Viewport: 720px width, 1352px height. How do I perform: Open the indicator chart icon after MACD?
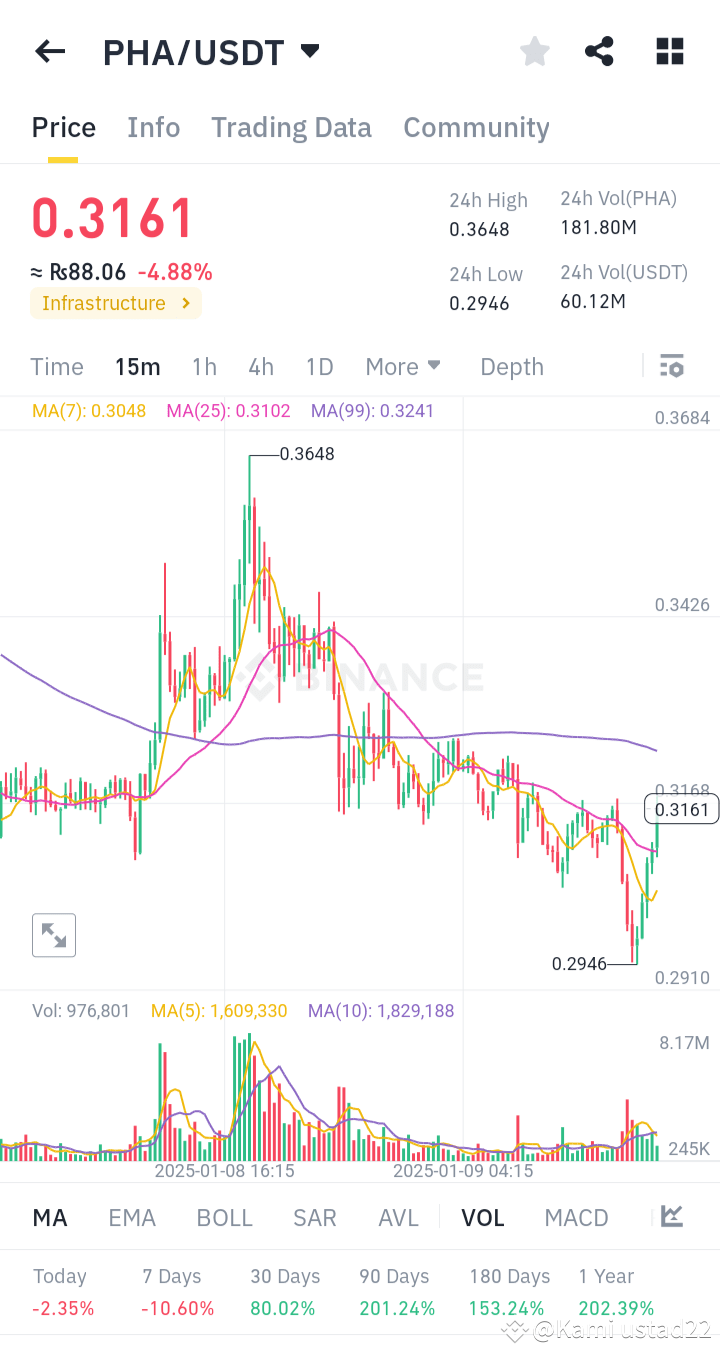[x=671, y=1217]
